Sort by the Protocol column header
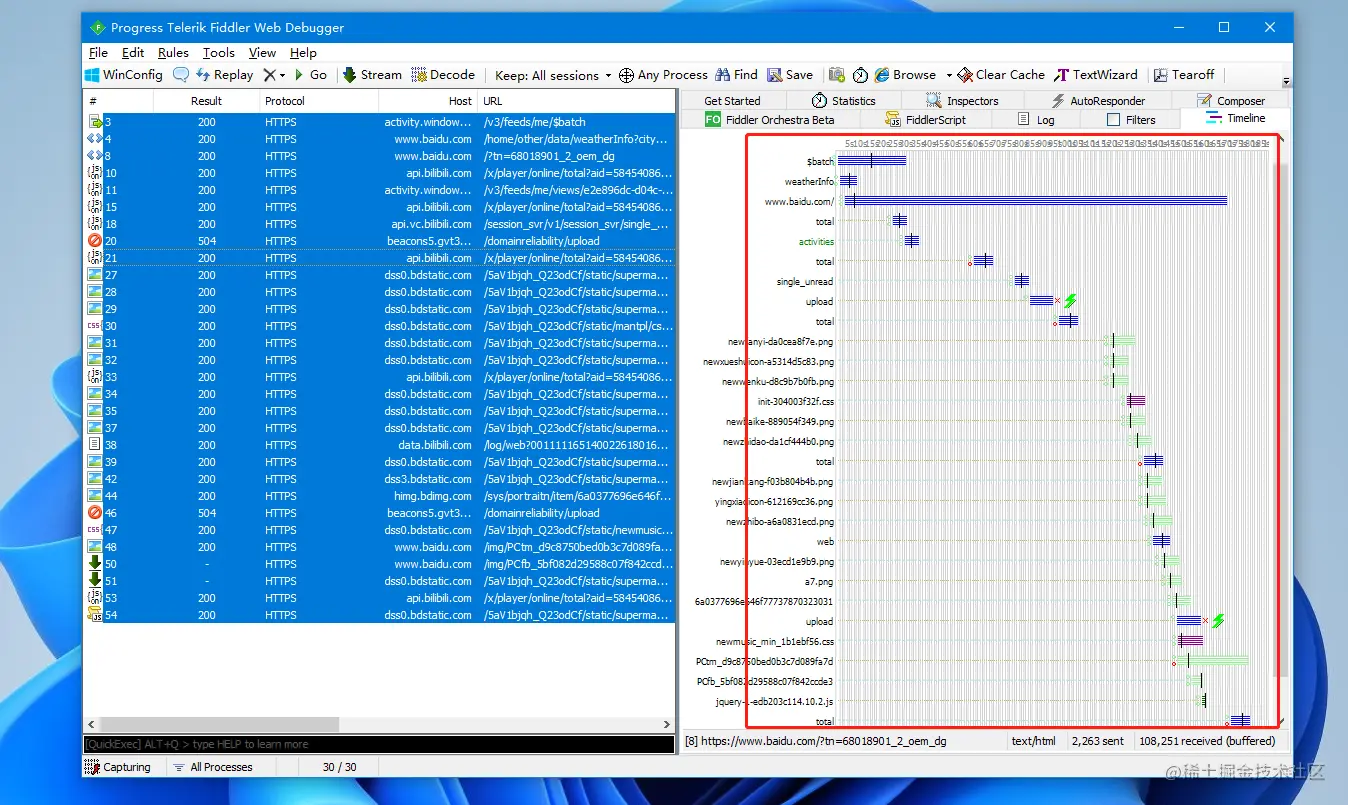 tap(318, 101)
